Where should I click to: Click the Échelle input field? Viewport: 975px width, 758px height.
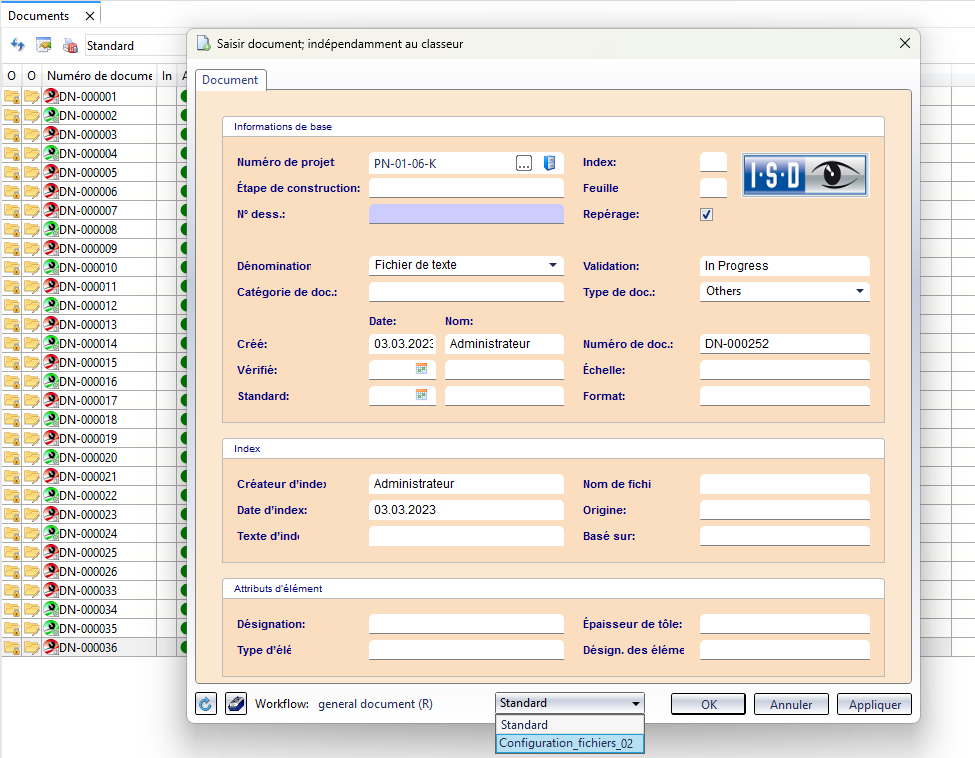pos(785,370)
